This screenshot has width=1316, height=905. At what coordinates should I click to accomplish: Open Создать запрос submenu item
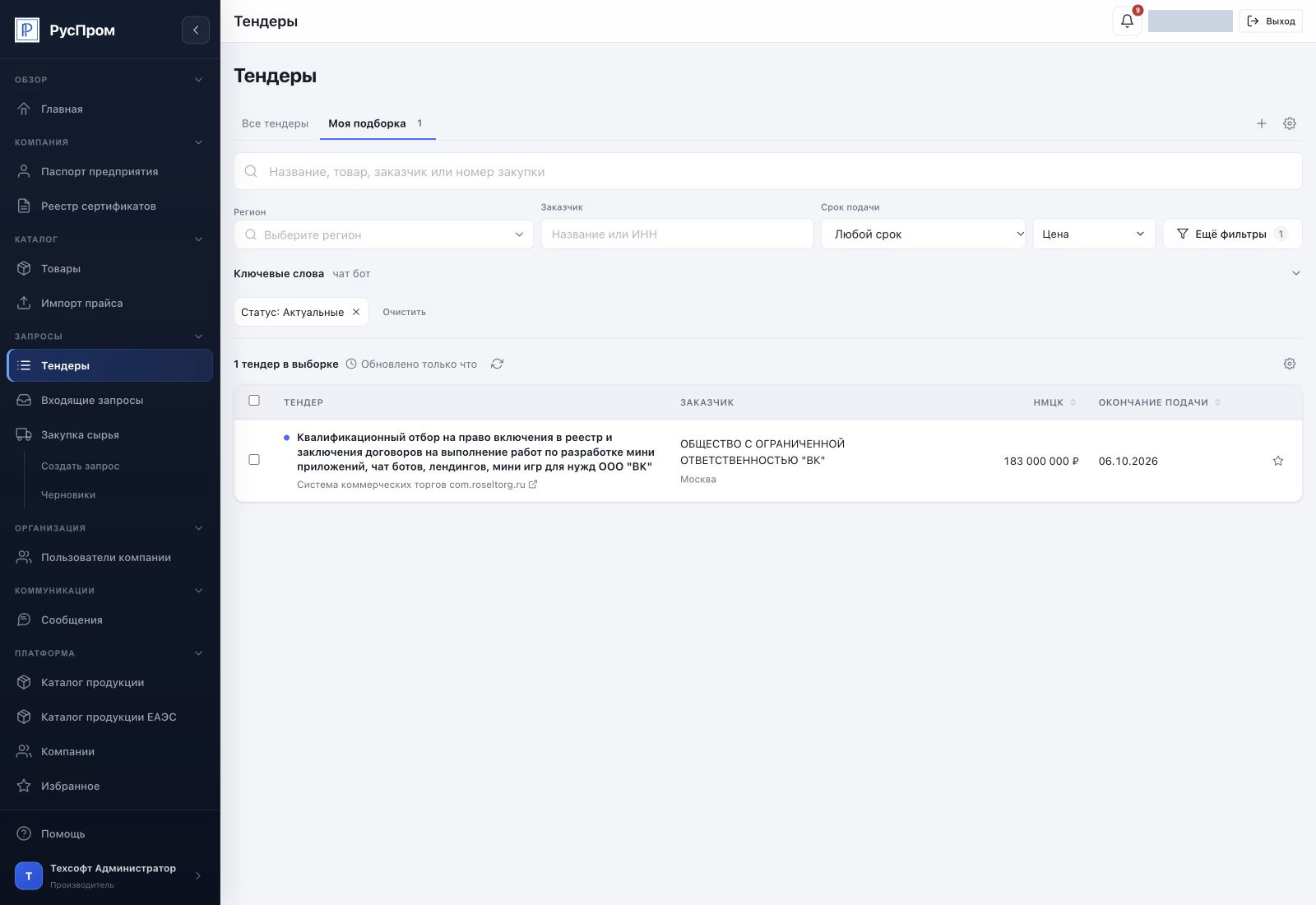click(x=81, y=466)
